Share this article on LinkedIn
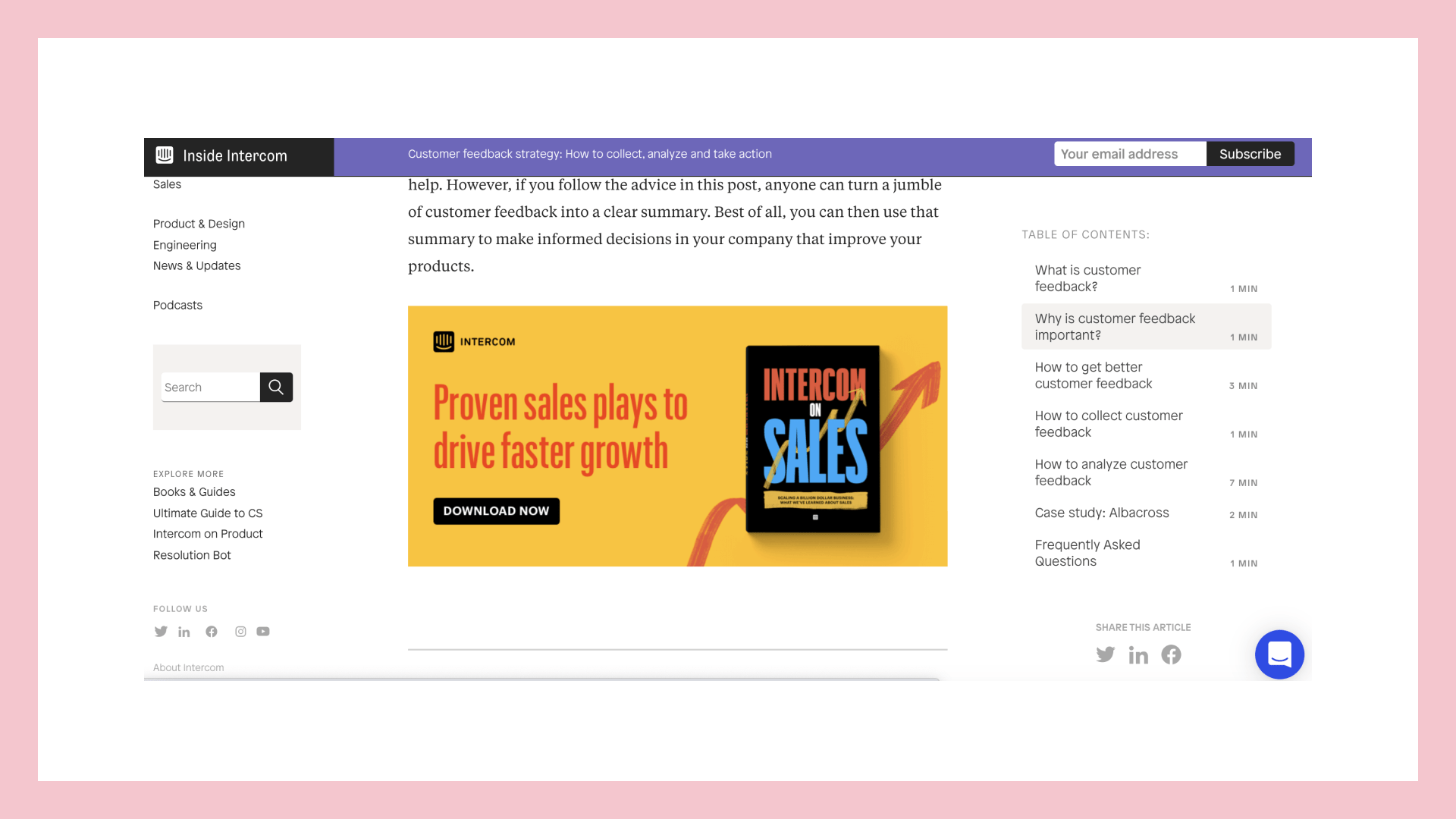The image size is (1456, 819). [x=1138, y=655]
